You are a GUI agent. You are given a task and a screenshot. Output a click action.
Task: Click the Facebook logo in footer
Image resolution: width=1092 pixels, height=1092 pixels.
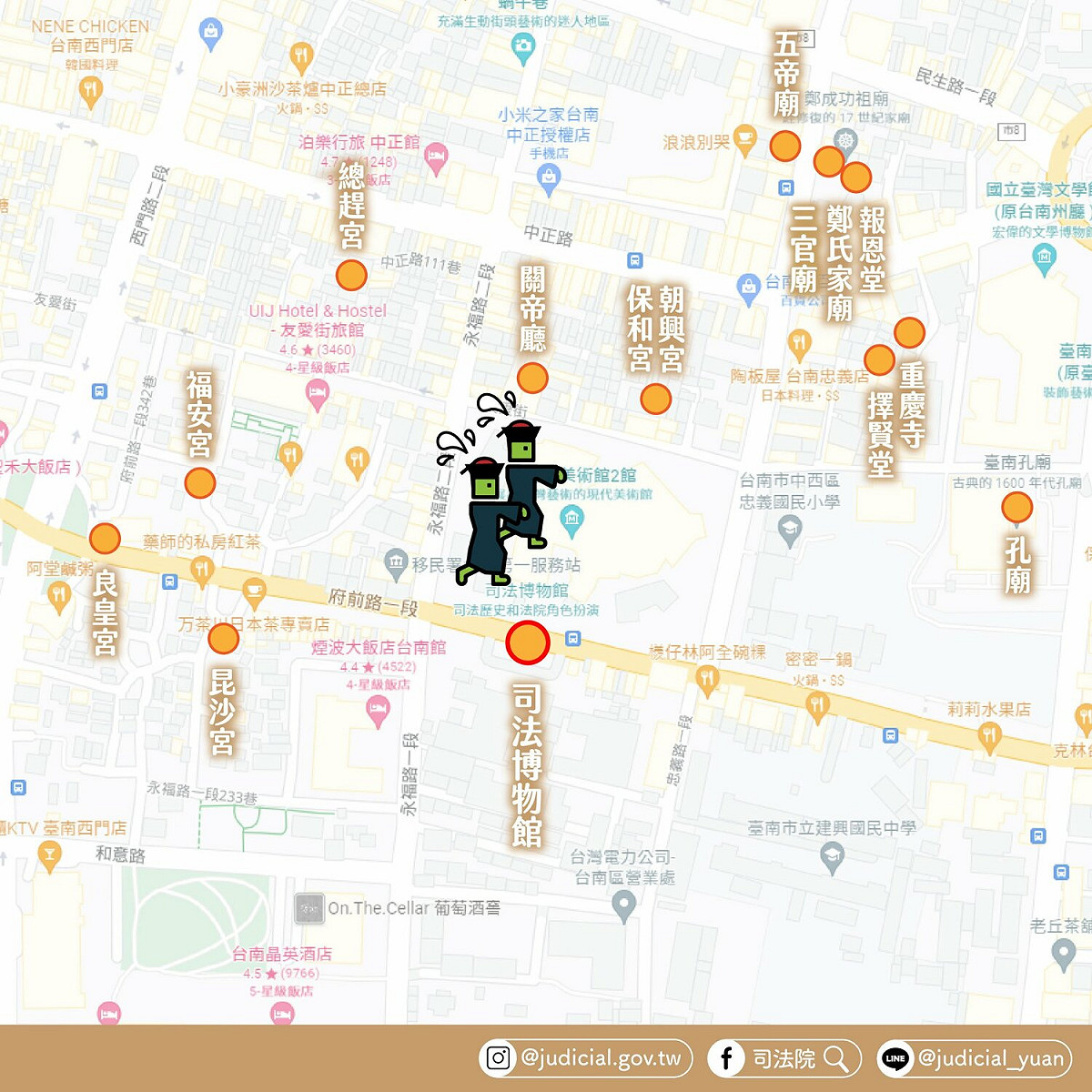(x=726, y=1058)
